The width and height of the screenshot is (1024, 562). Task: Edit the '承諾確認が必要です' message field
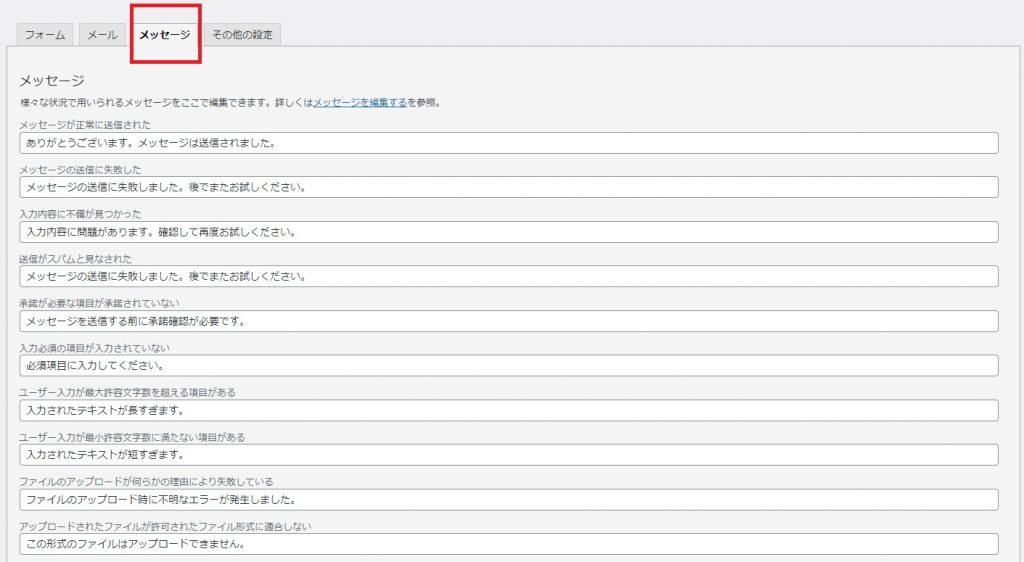509,321
